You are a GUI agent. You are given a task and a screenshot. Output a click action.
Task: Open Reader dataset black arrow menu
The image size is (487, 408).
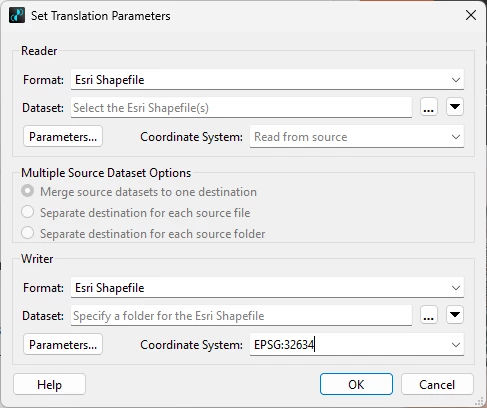click(x=455, y=107)
